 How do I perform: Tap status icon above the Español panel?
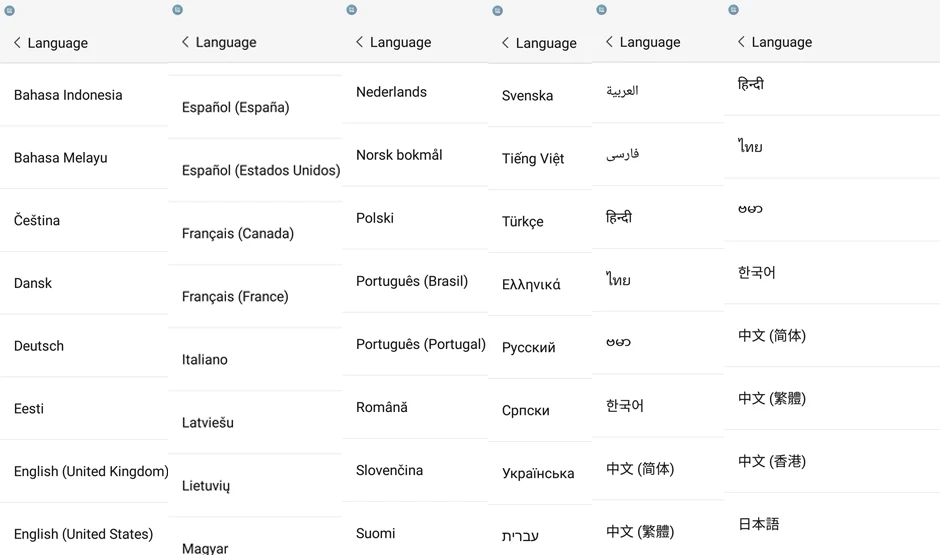tap(177, 10)
